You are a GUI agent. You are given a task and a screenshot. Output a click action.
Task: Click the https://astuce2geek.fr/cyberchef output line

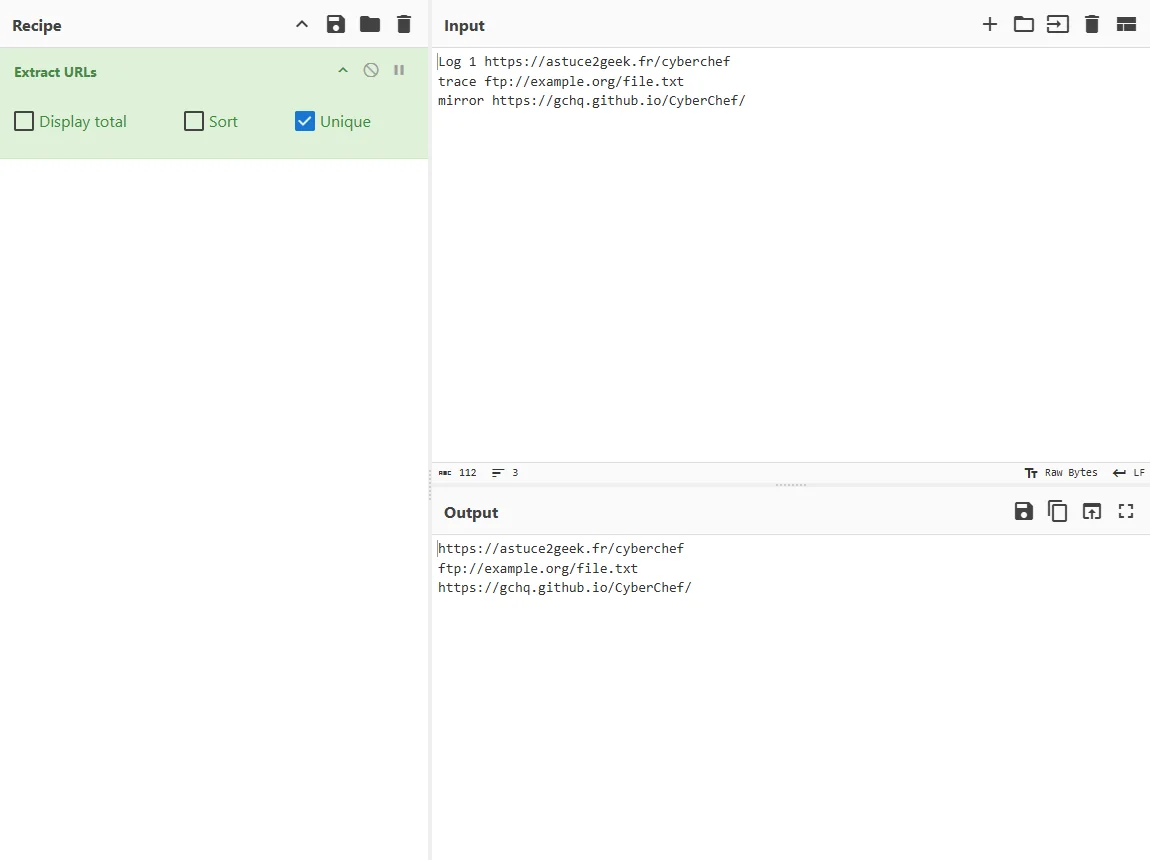(x=560, y=548)
